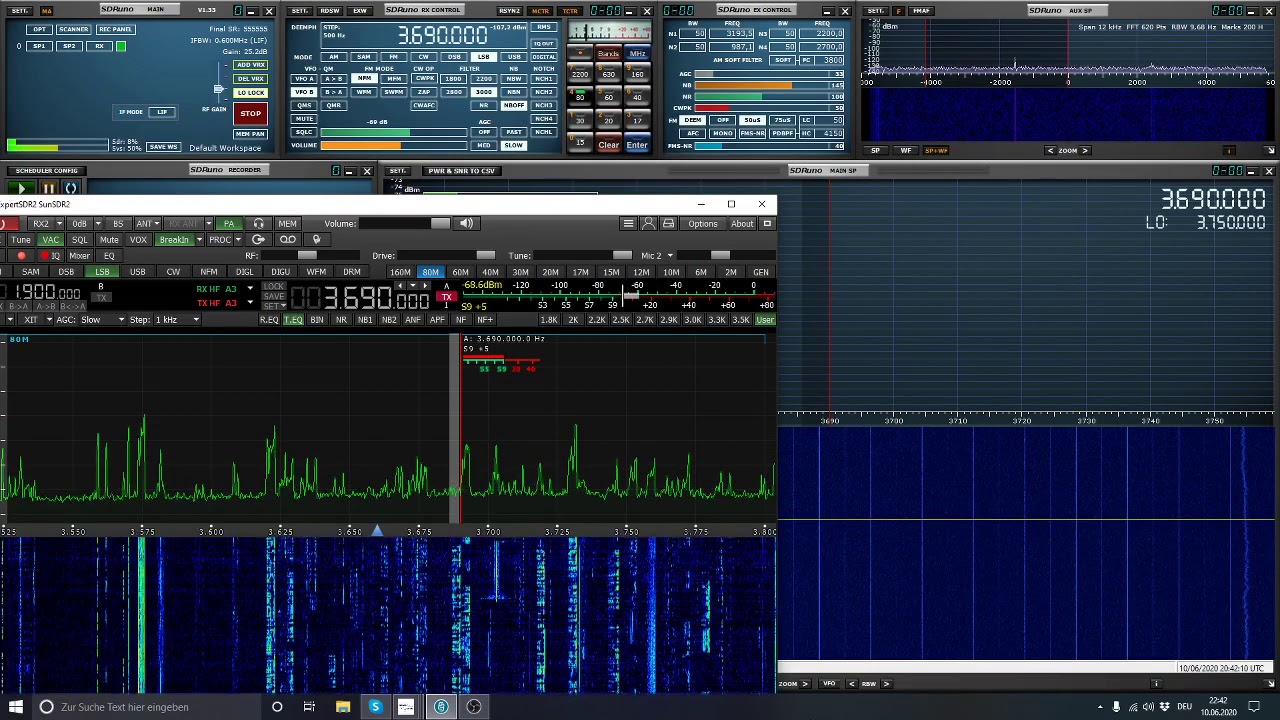Toggle VOX in ExpertSDR2

138,240
